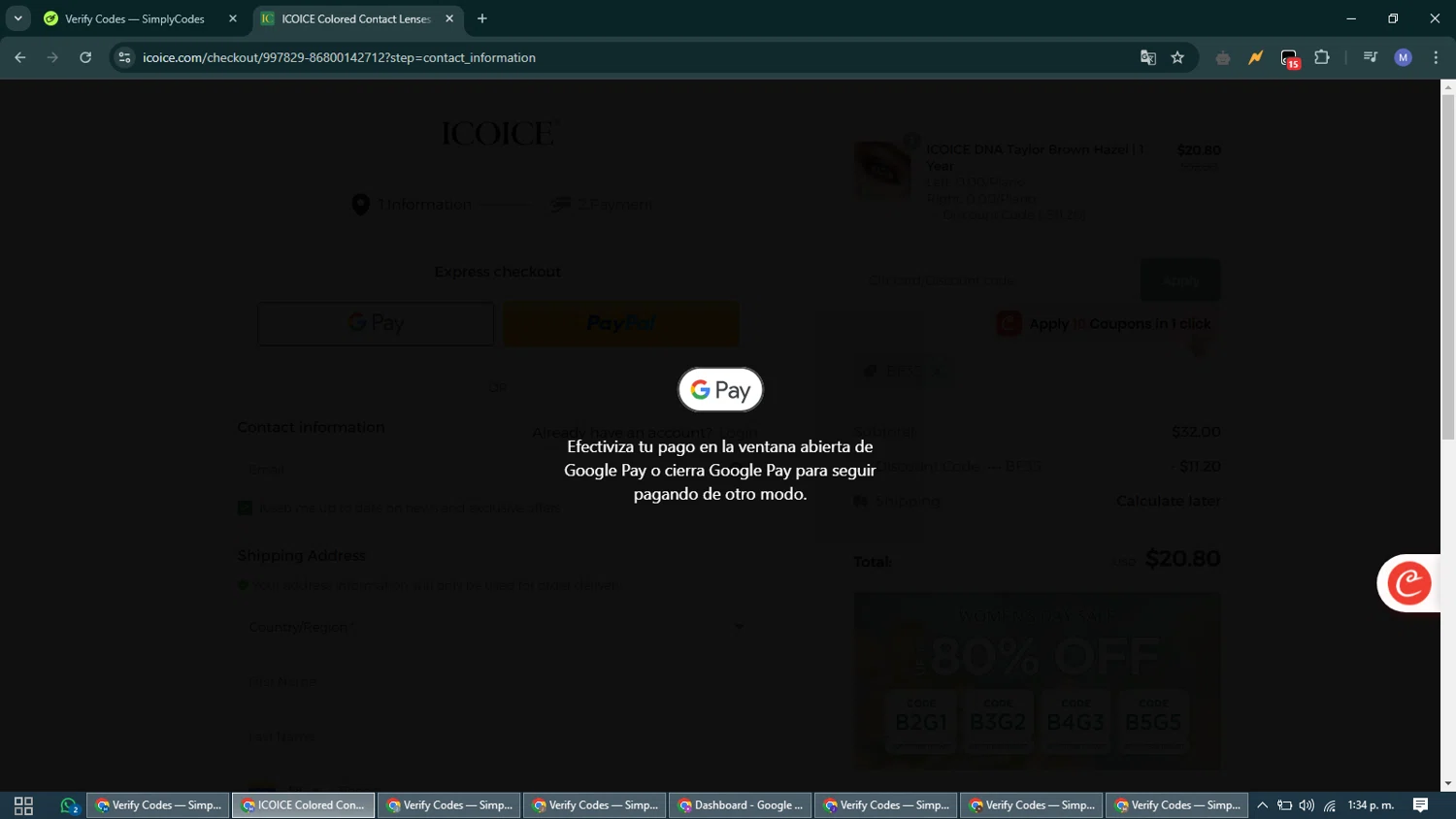Click the Shipping Calculate later text
This screenshot has width=1456, height=819.
coord(1169,502)
